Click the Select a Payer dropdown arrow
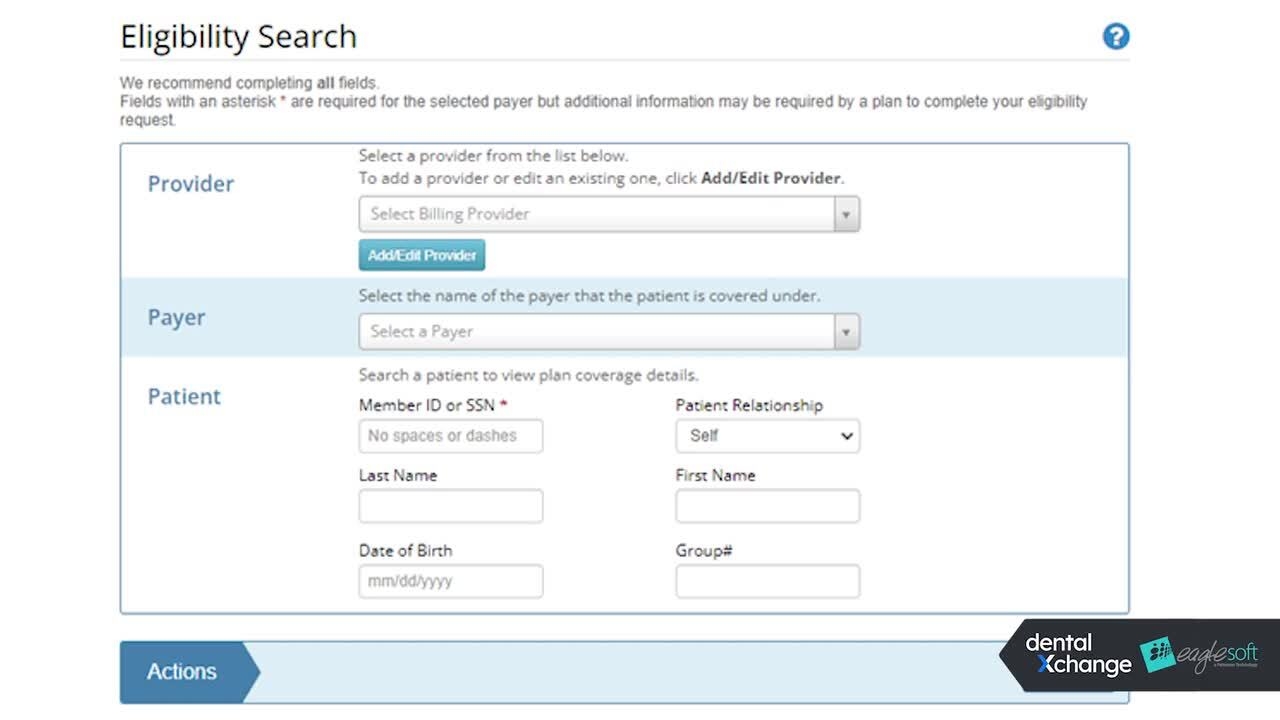The height and width of the screenshot is (720, 1280). tap(846, 331)
